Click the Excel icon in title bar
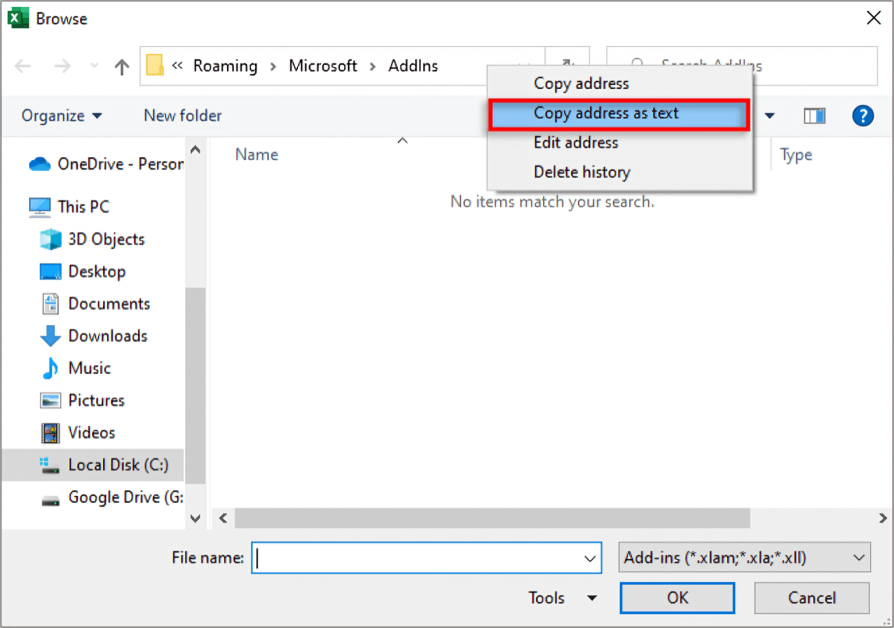The image size is (894, 628). point(18,18)
